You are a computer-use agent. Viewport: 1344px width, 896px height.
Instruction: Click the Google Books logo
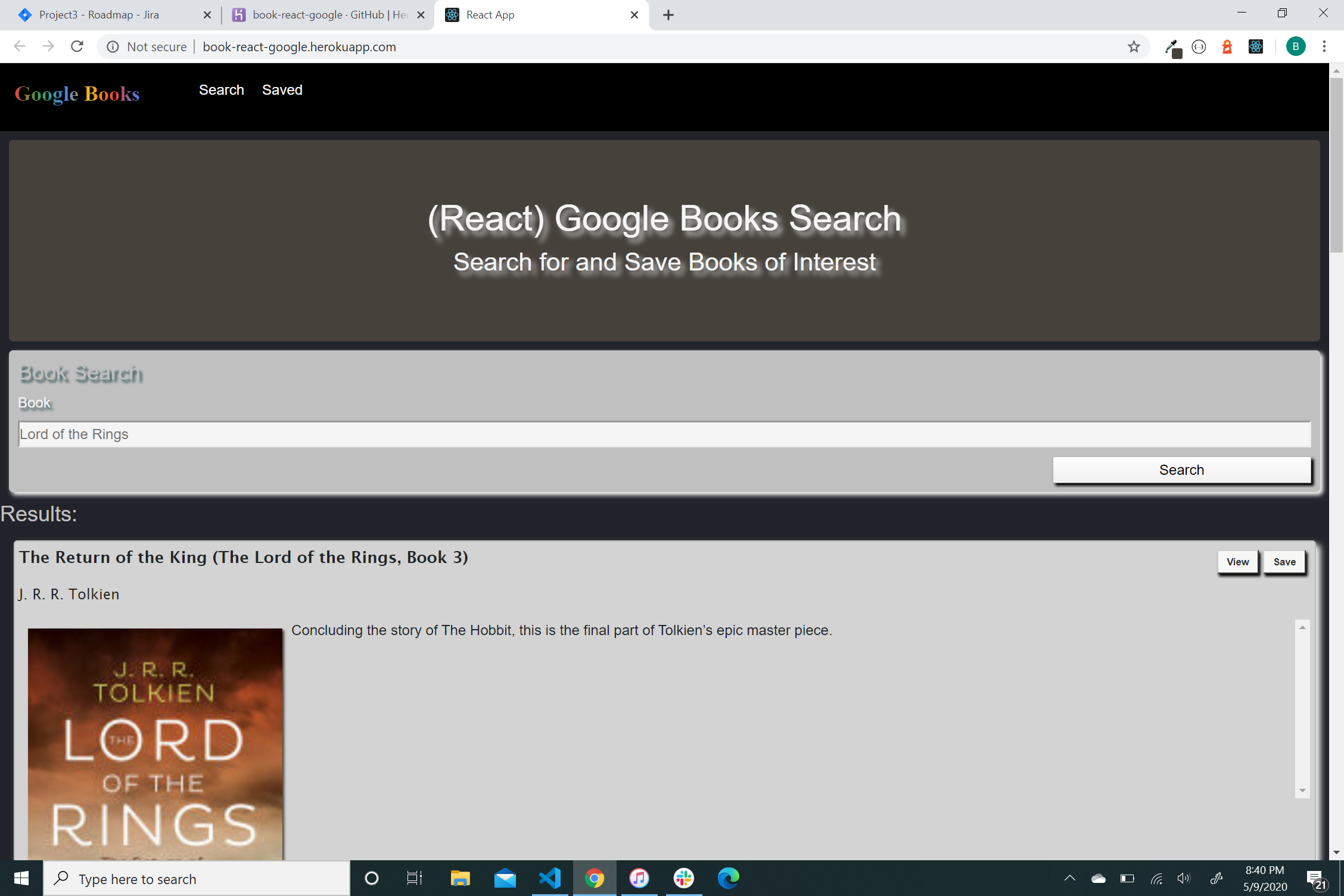click(x=77, y=94)
